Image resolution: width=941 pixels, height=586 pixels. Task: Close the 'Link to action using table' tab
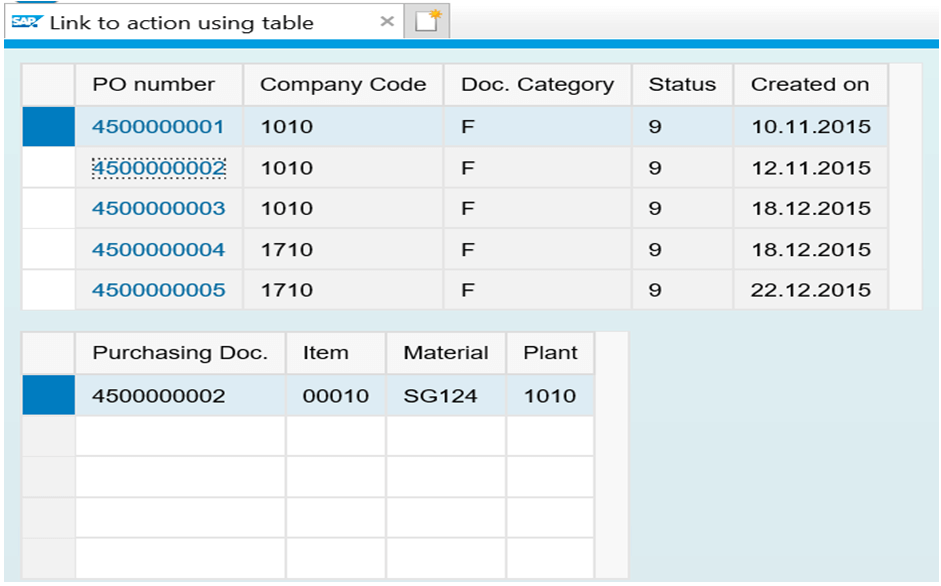[387, 22]
